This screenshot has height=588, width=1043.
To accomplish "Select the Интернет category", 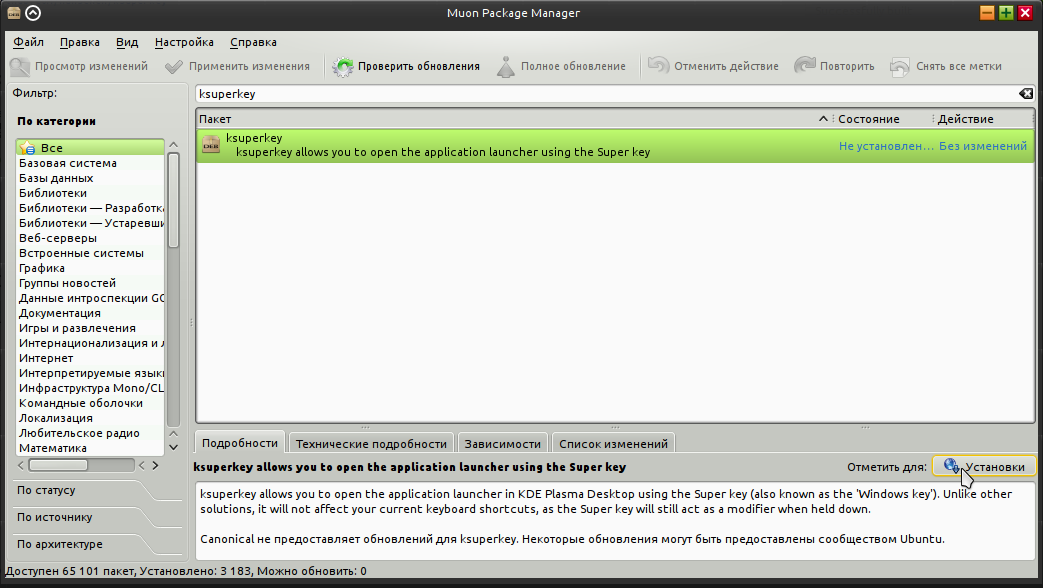I will pos(90,358).
